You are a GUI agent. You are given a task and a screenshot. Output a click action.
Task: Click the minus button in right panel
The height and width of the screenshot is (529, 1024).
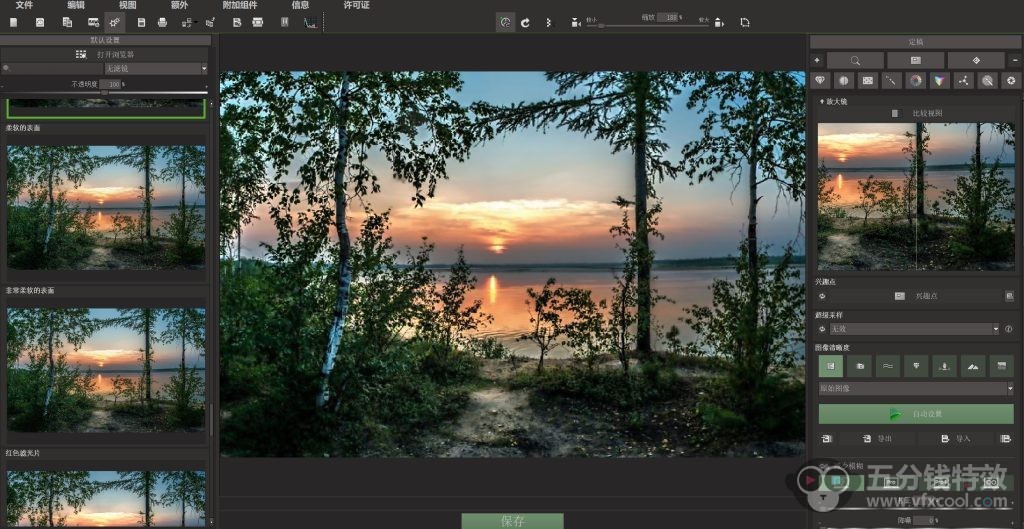1015,60
